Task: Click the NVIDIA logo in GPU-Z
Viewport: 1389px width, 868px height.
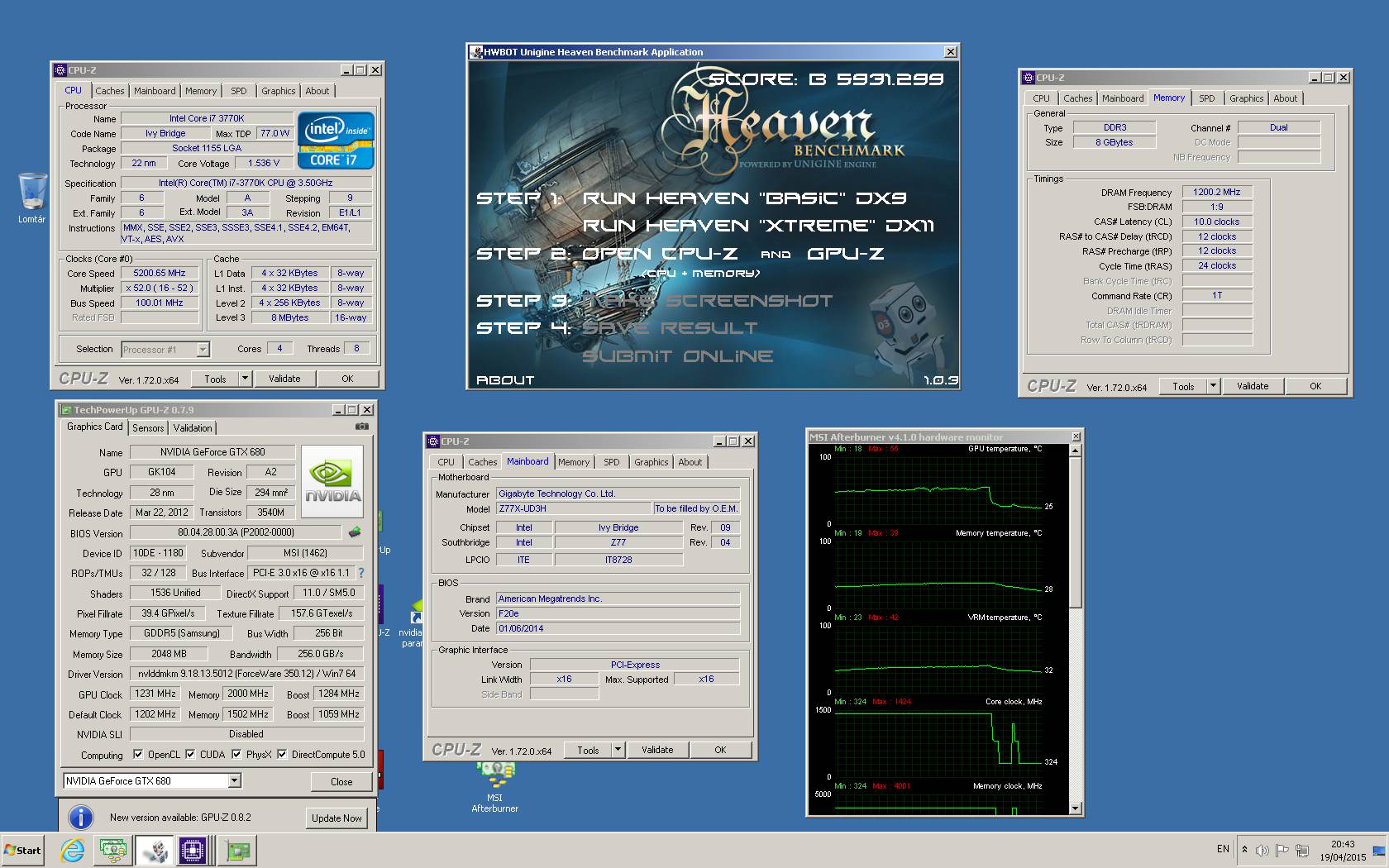Action: 332,481
